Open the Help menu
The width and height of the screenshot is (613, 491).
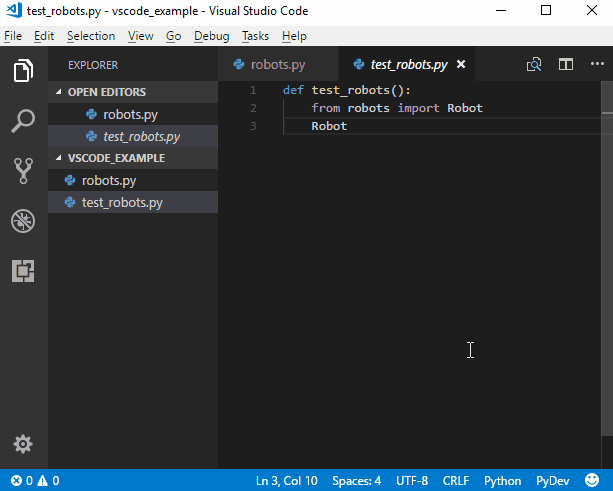[294, 36]
